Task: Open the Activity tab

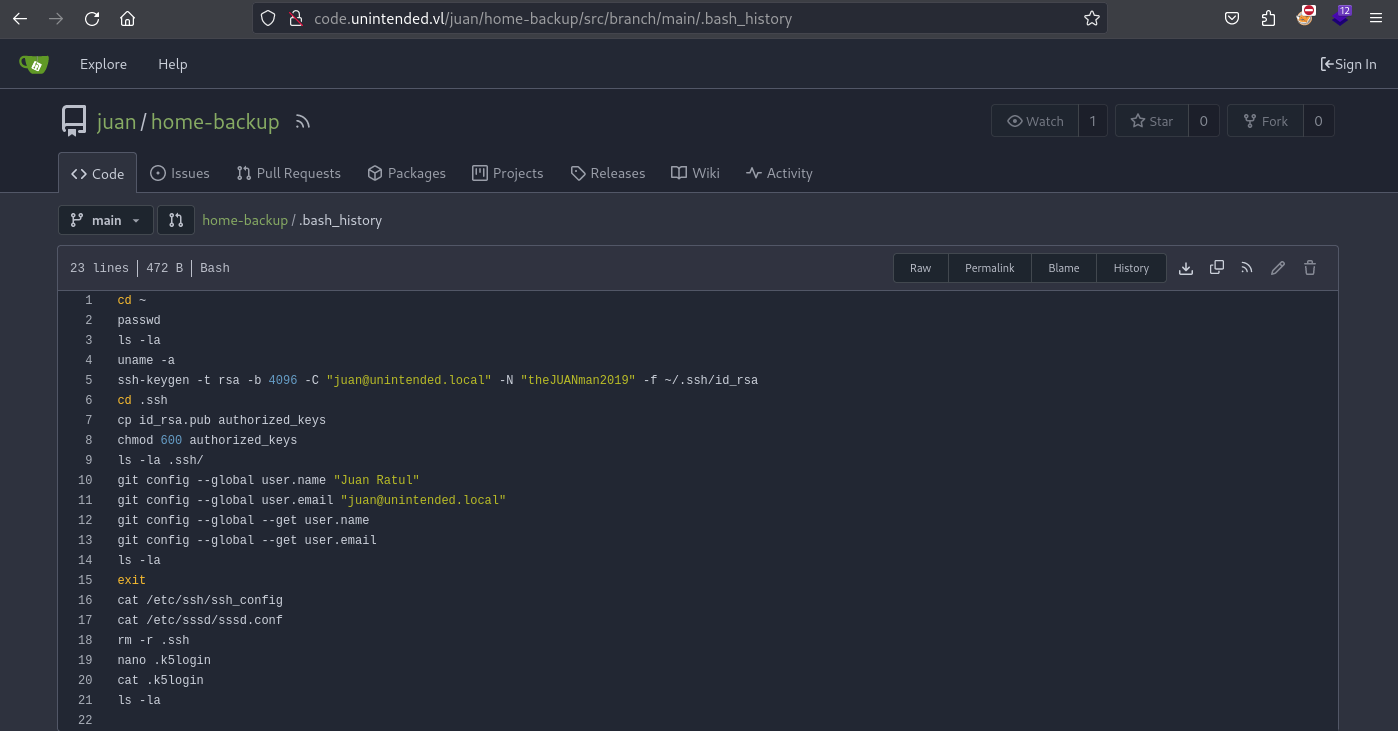Action: pyautogui.click(x=779, y=173)
